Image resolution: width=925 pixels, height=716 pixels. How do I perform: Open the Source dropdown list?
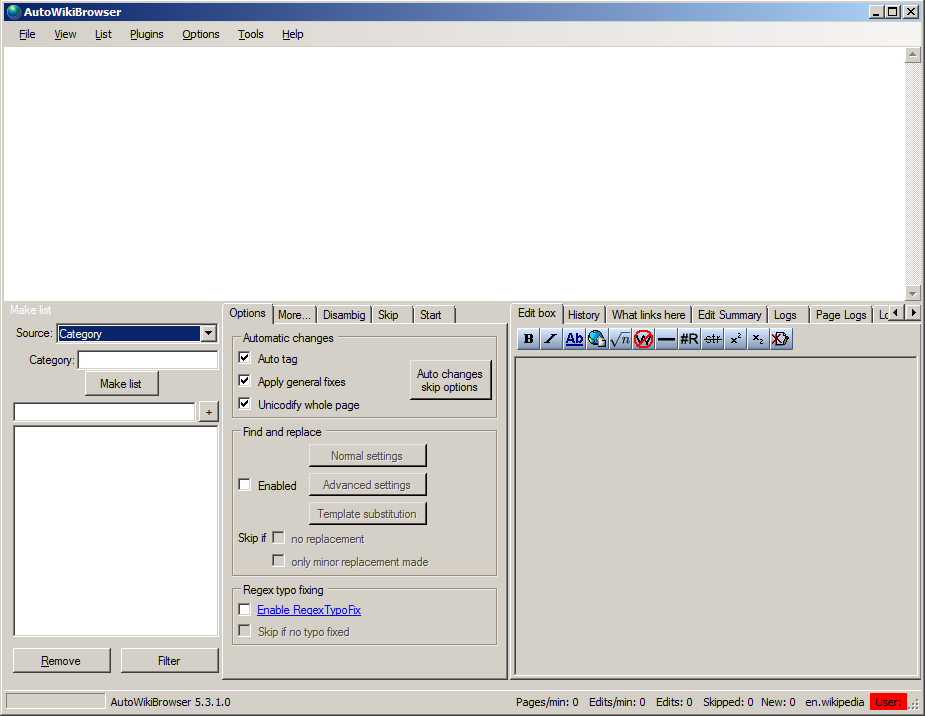coord(208,334)
